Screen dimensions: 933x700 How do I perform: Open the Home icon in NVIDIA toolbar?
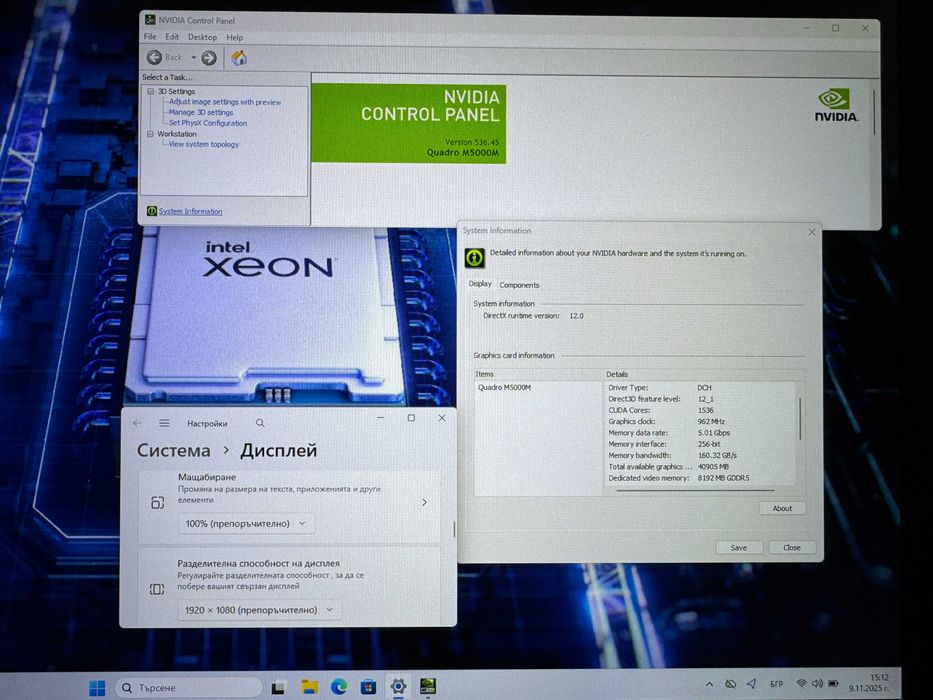[x=239, y=58]
